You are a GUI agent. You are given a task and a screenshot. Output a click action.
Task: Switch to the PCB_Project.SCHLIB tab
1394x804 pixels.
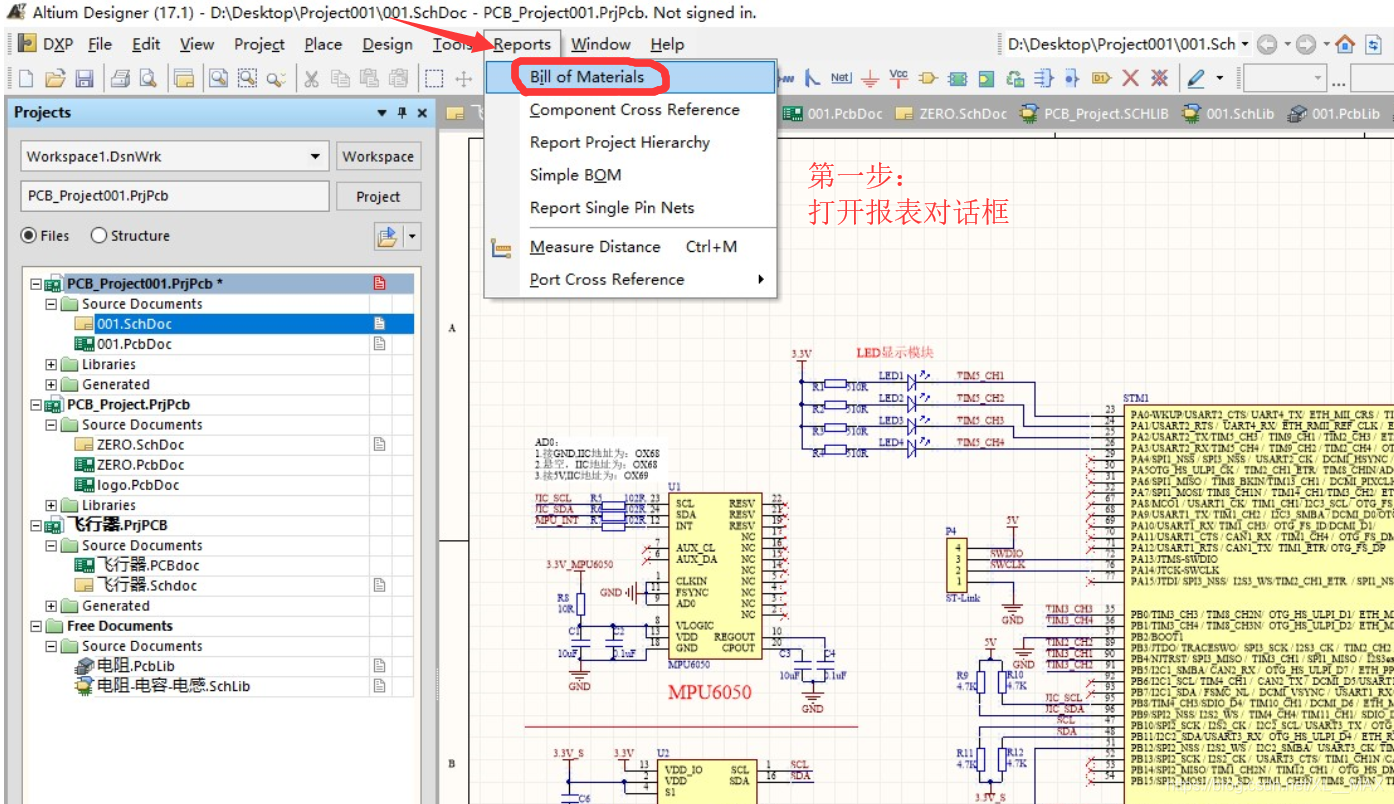(x=1094, y=114)
